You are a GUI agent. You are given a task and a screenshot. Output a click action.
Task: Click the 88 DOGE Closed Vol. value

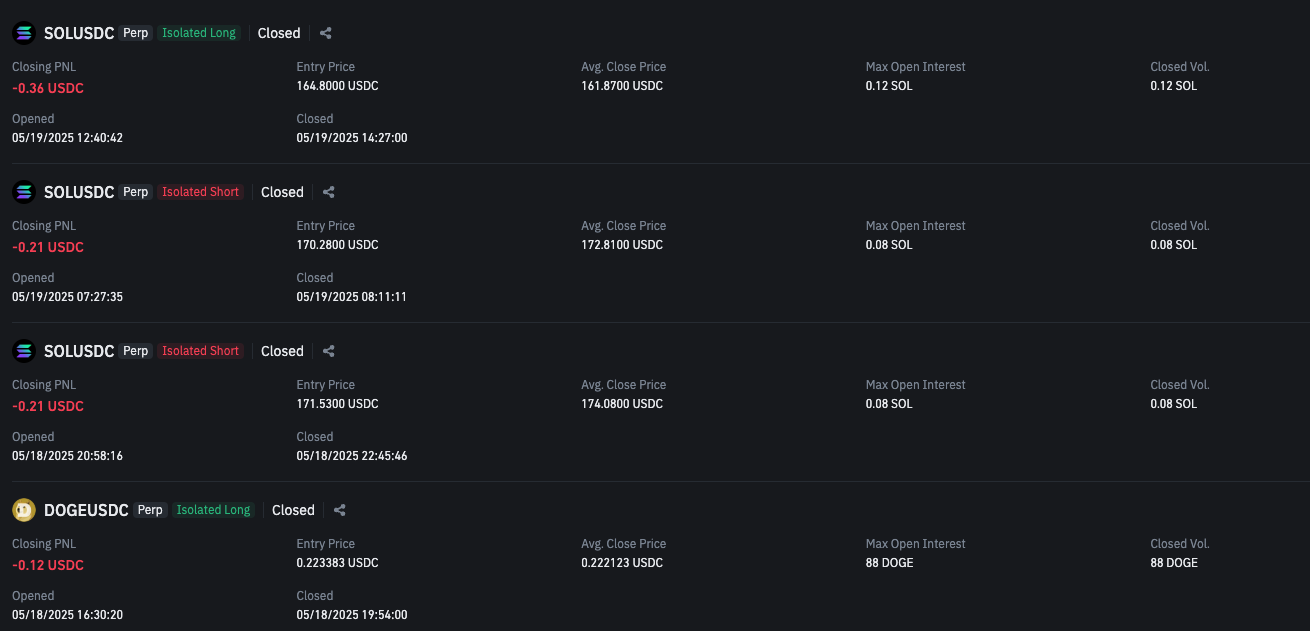1174,563
